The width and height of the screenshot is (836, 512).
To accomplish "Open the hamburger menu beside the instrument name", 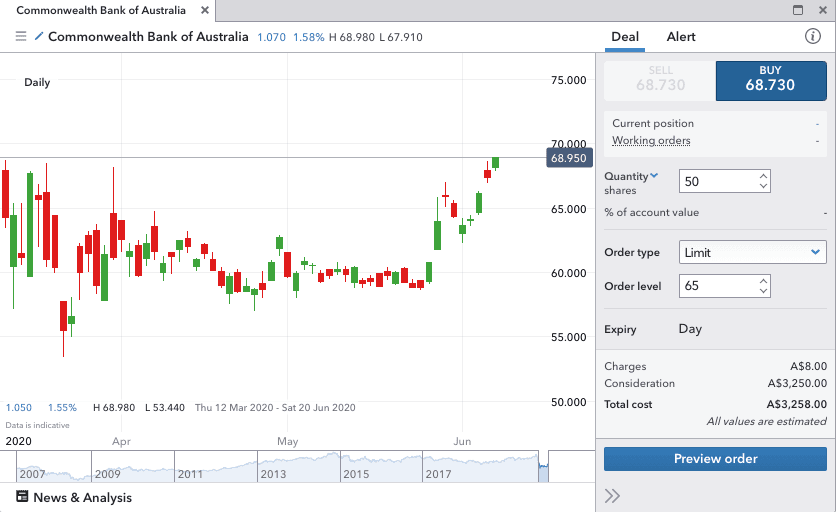I will (21, 37).
